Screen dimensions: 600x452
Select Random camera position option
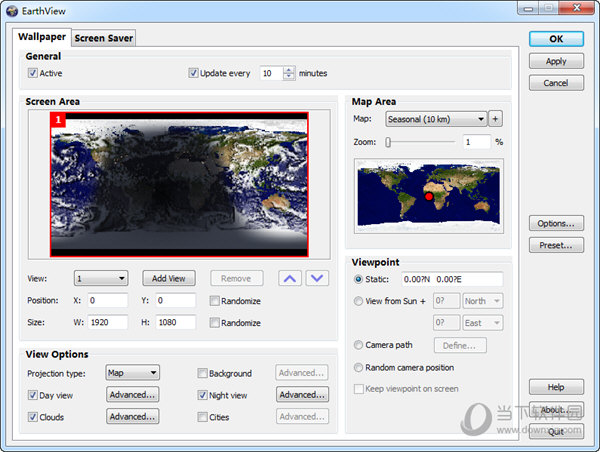(358, 367)
